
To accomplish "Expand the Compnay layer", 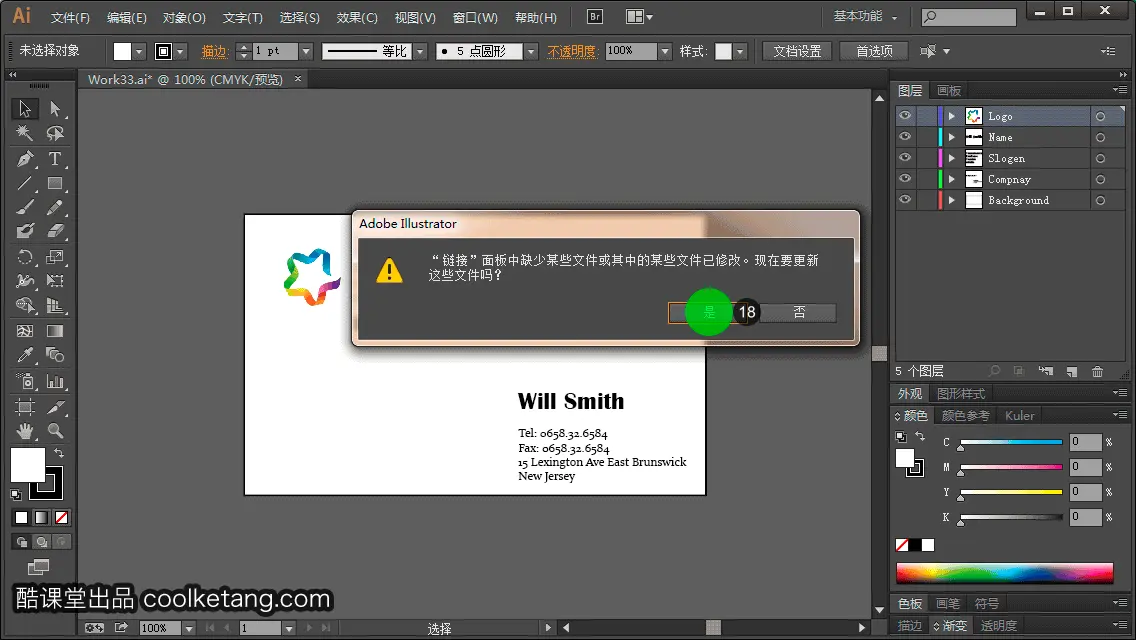I will [952, 179].
